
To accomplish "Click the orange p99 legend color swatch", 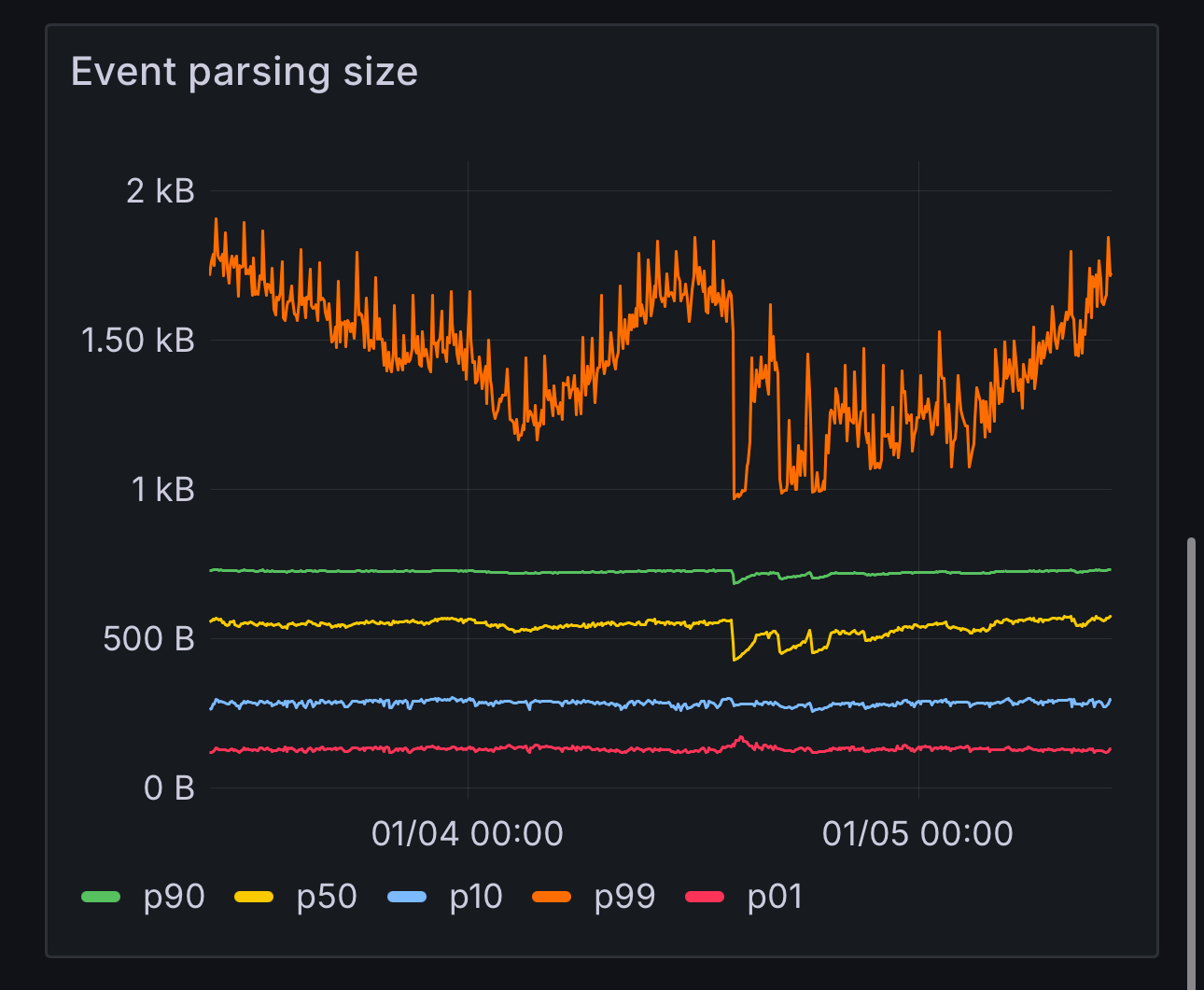I will 552,897.
